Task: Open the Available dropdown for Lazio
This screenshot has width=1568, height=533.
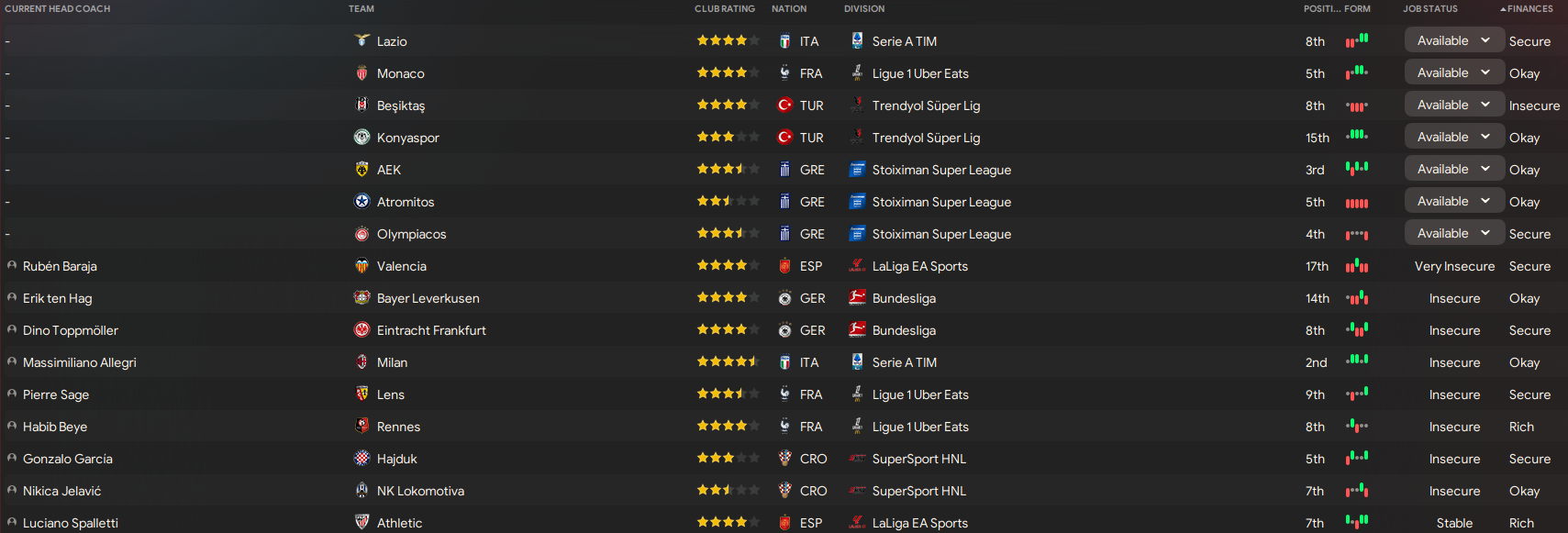Action: [1454, 40]
